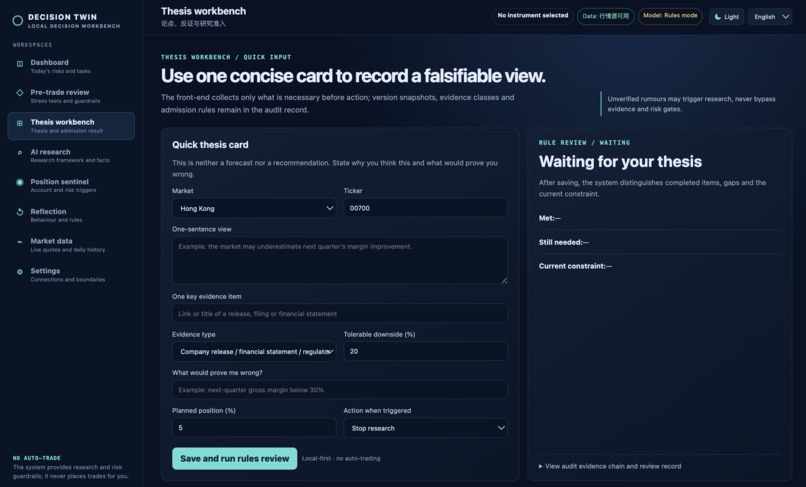Click the Settings gear icon
Screen dimensions: 806x487
[x=20, y=272]
